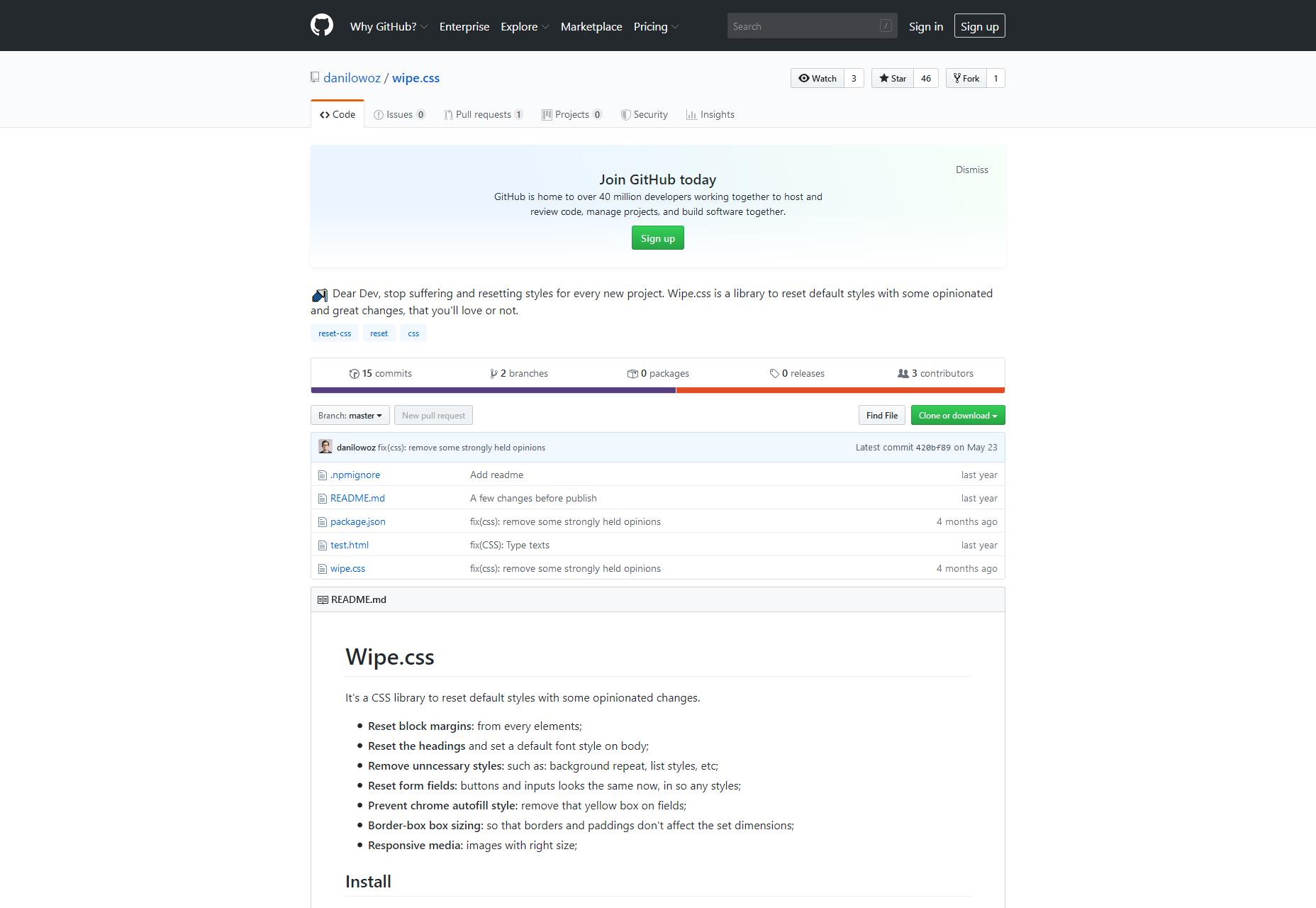The image size is (1316, 908).
Task: View the 3 watchers count
Action: pos(854,78)
